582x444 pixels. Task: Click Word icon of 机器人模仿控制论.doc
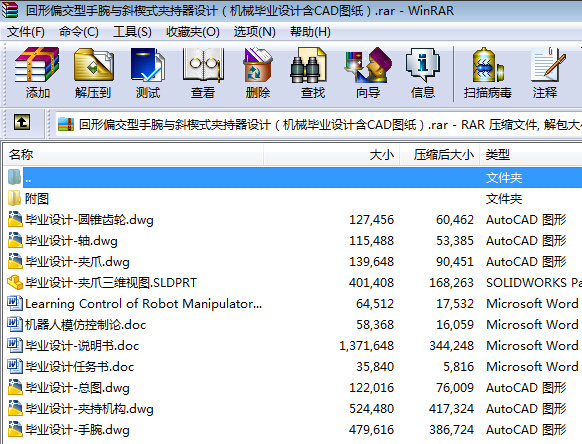(15, 324)
